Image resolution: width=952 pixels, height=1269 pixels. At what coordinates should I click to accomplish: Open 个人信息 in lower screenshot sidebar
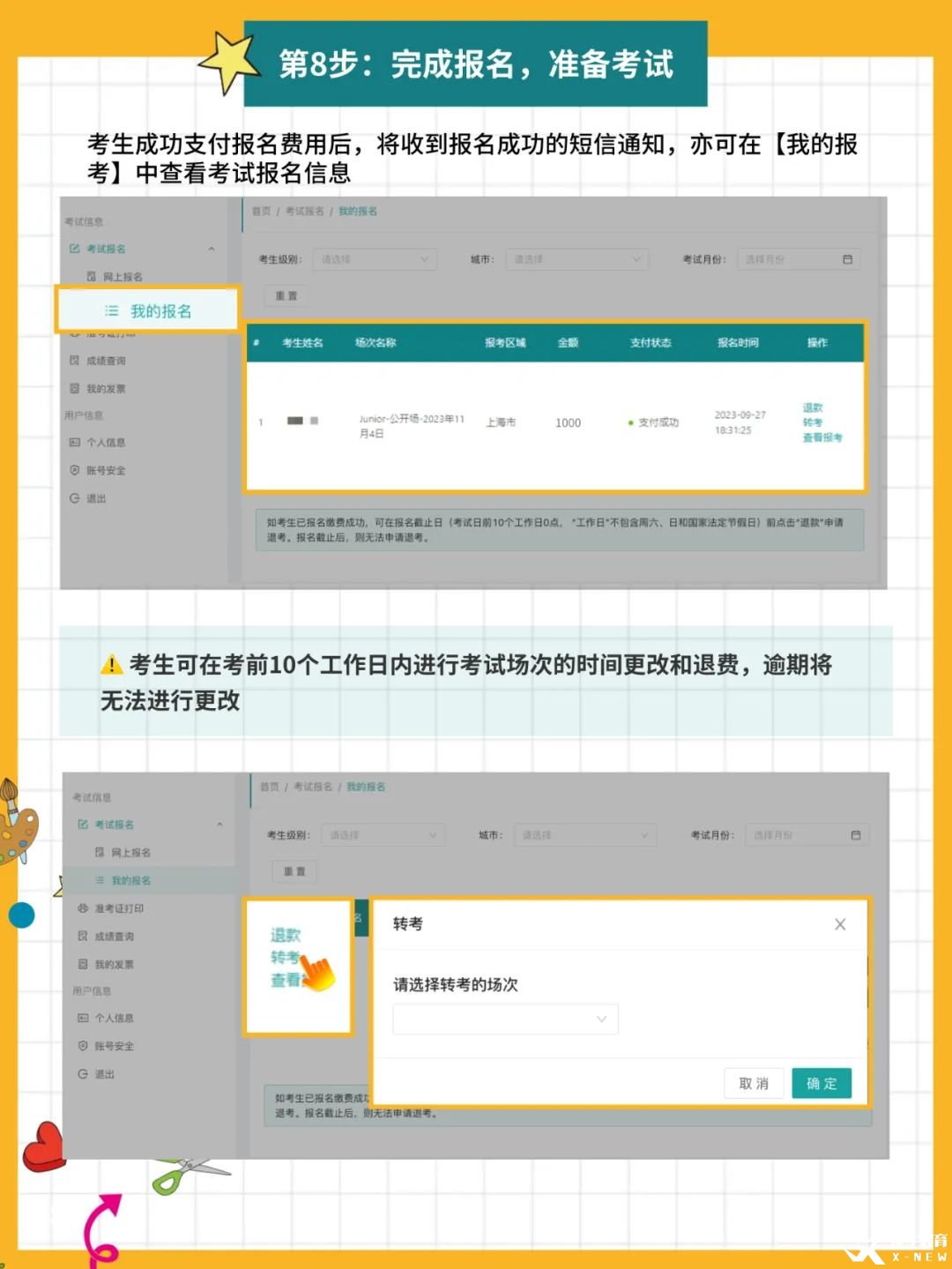115,1019
